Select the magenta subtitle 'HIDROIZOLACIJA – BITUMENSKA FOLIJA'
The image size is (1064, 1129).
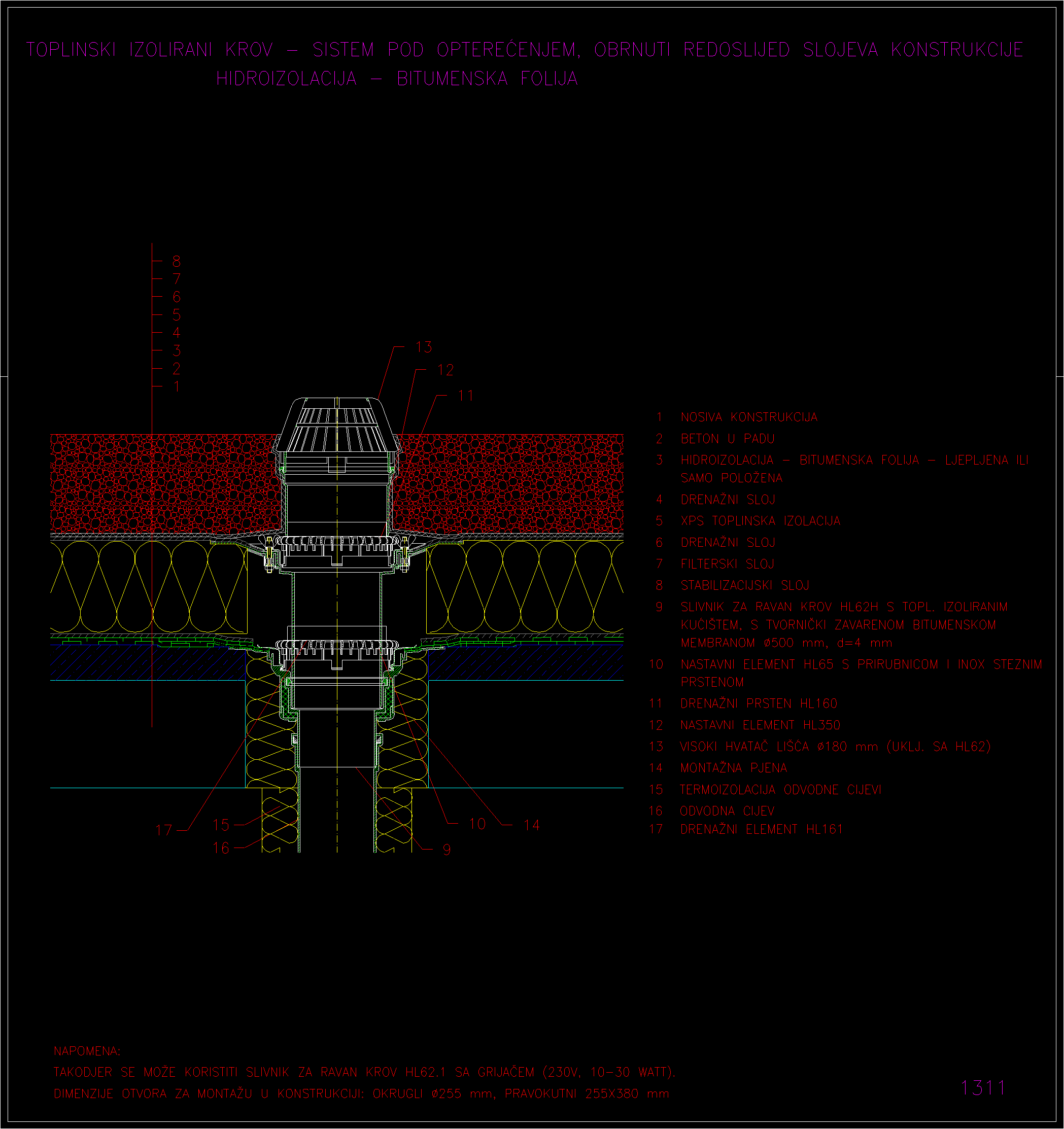[397, 79]
